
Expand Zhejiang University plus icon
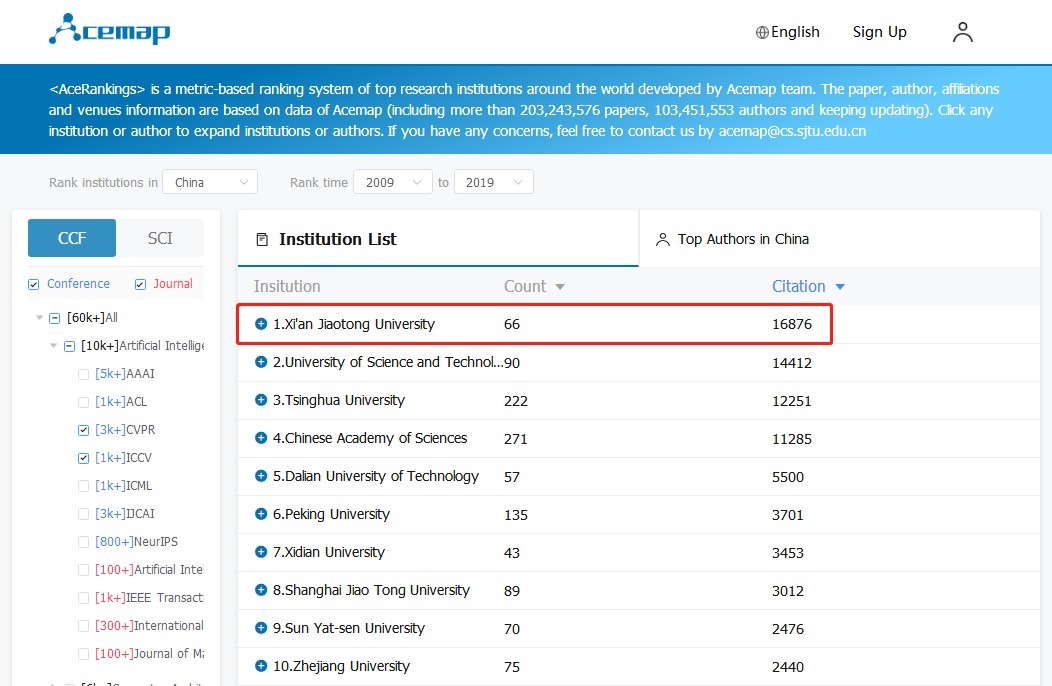click(x=261, y=666)
